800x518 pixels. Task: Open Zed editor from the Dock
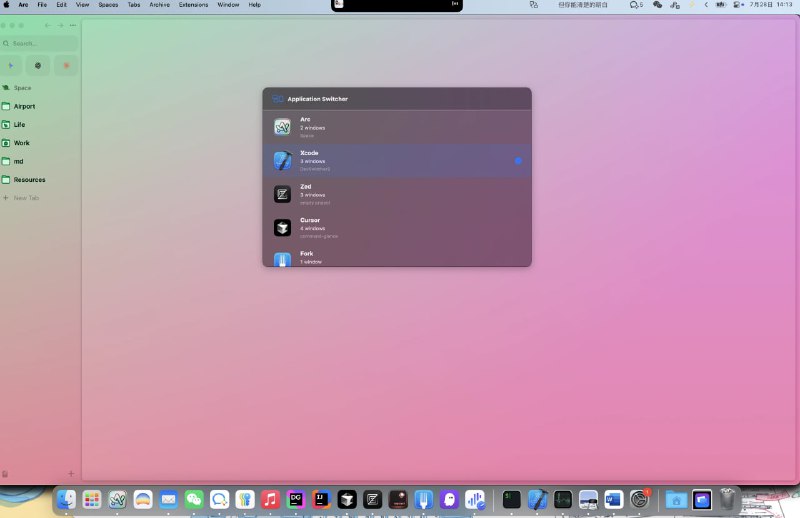(x=372, y=499)
